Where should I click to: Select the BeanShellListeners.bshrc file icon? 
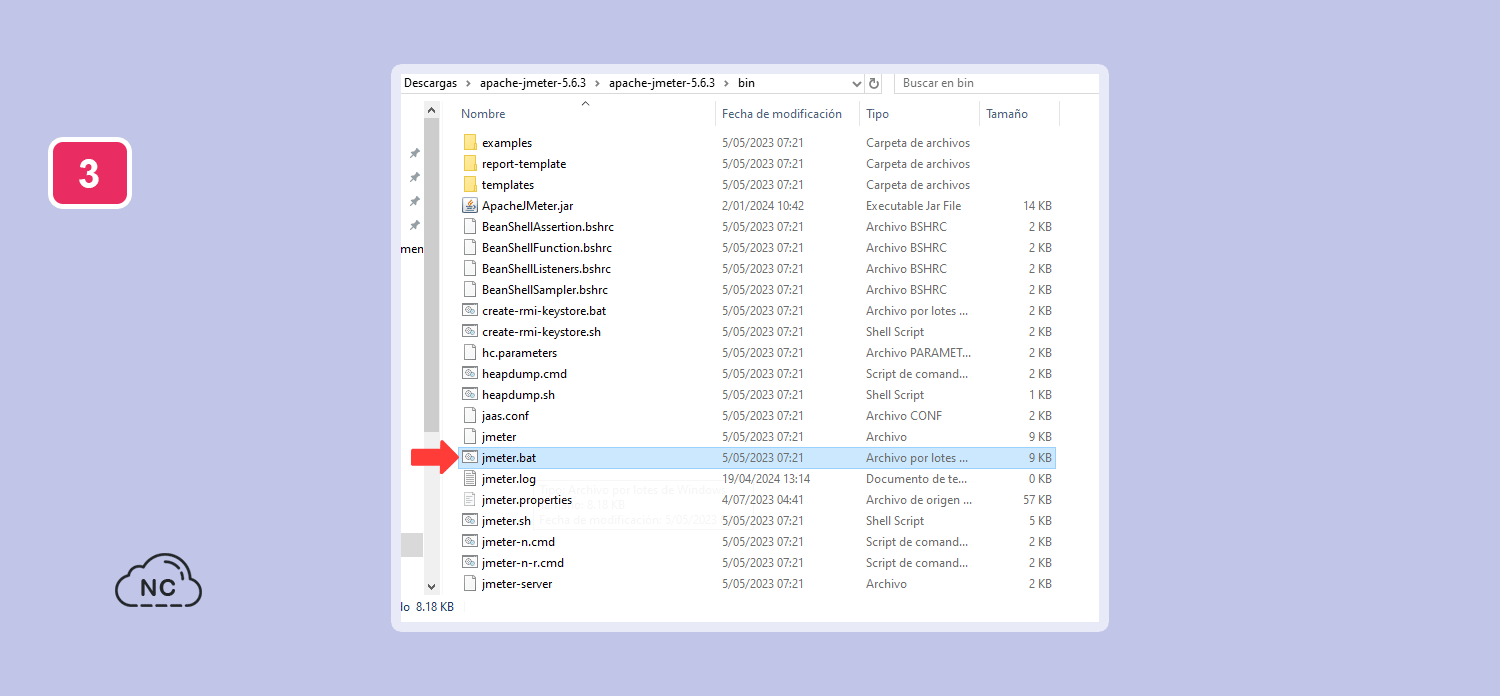470,268
